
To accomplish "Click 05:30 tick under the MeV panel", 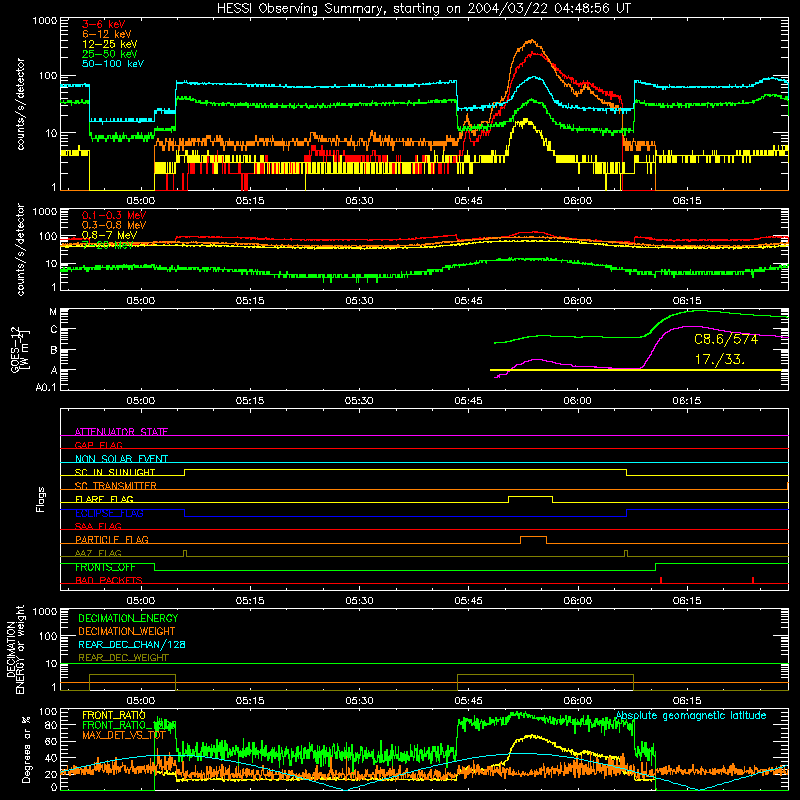I will 359,301.
